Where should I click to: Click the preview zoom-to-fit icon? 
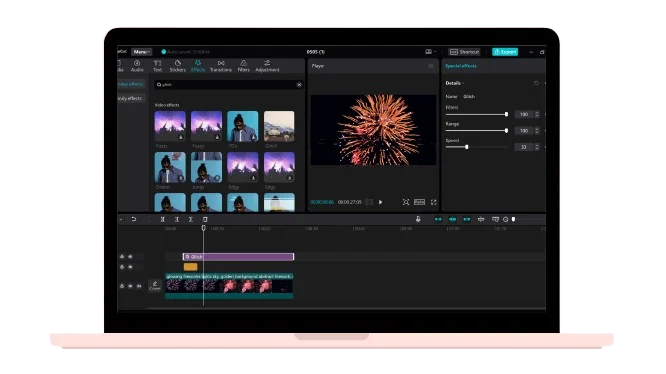[406, 202]
